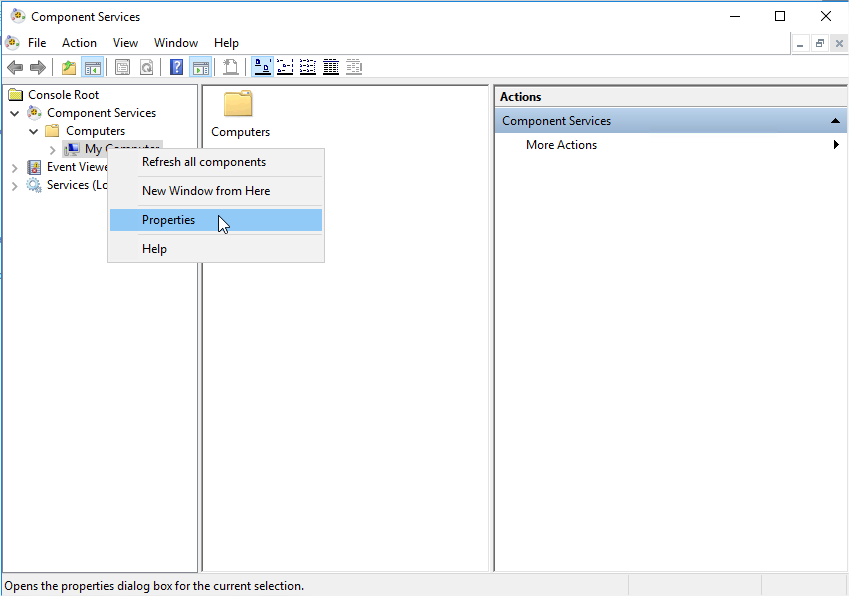Screen dimensions: 849x596
Task: Click the Forward arrow in toolbar
Action: (x=38, y=67)
